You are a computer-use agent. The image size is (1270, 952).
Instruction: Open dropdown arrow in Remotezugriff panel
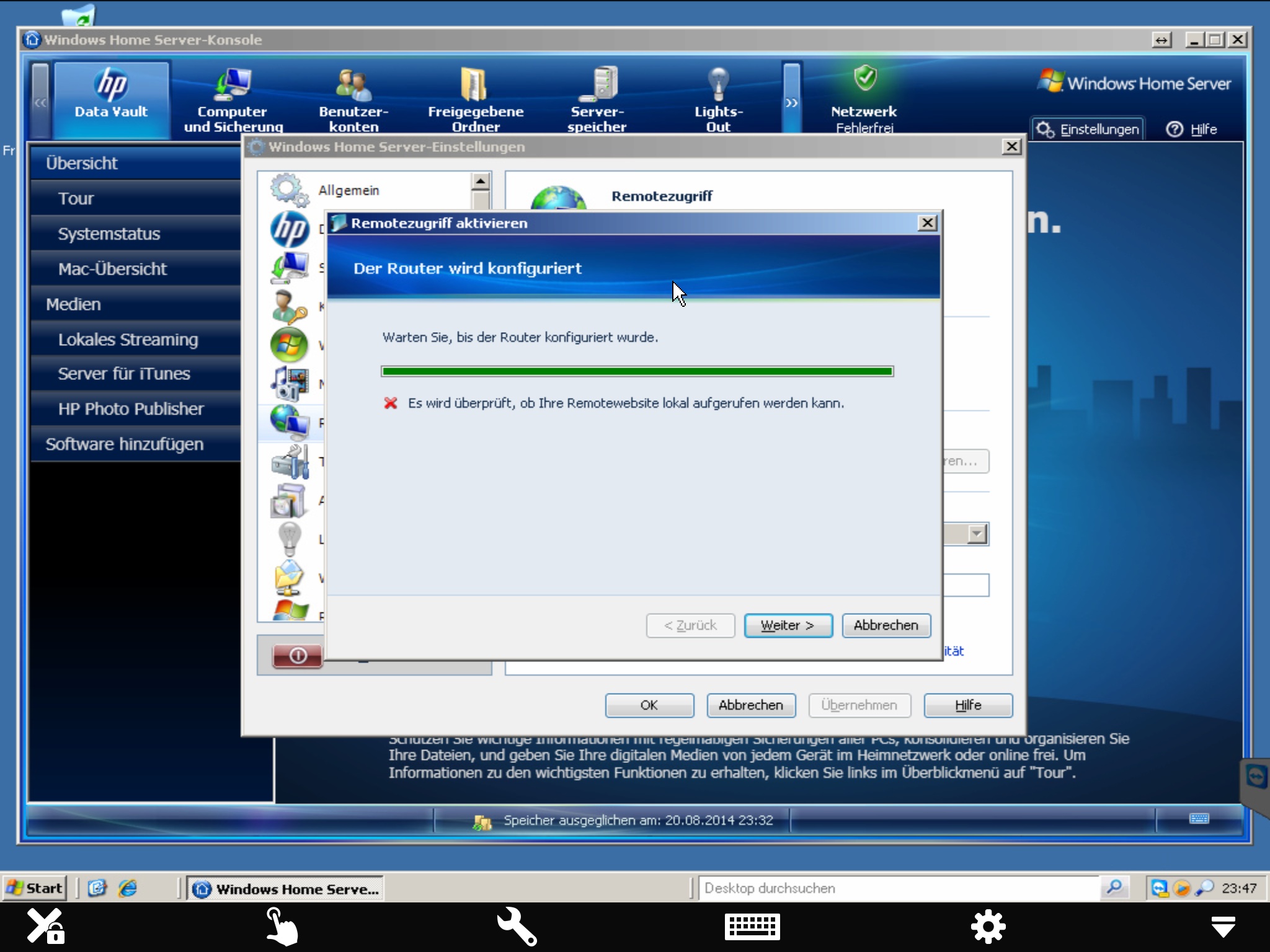point(977,534)
